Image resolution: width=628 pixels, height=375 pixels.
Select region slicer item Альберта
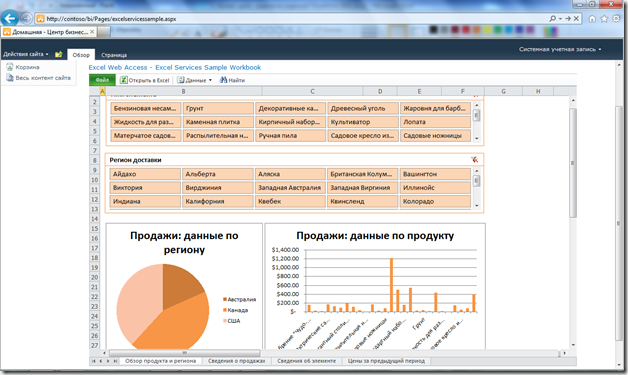click(218, 174)
